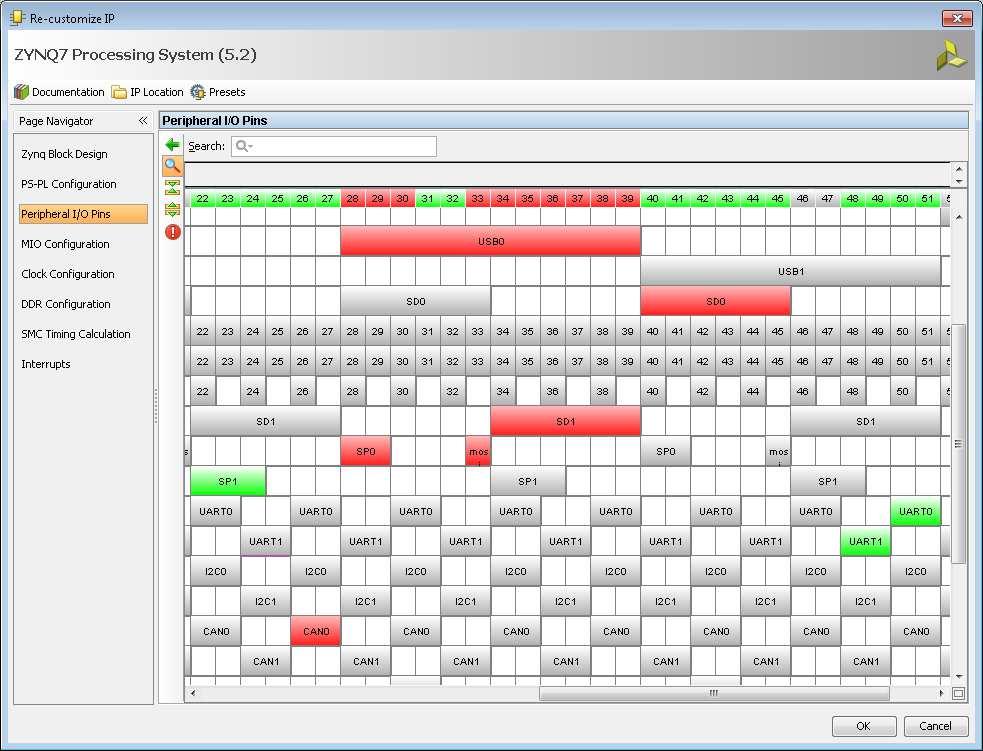Click the Collapse All icon
This screenshot has height=751, width=983.
click(x=172, y=187)
